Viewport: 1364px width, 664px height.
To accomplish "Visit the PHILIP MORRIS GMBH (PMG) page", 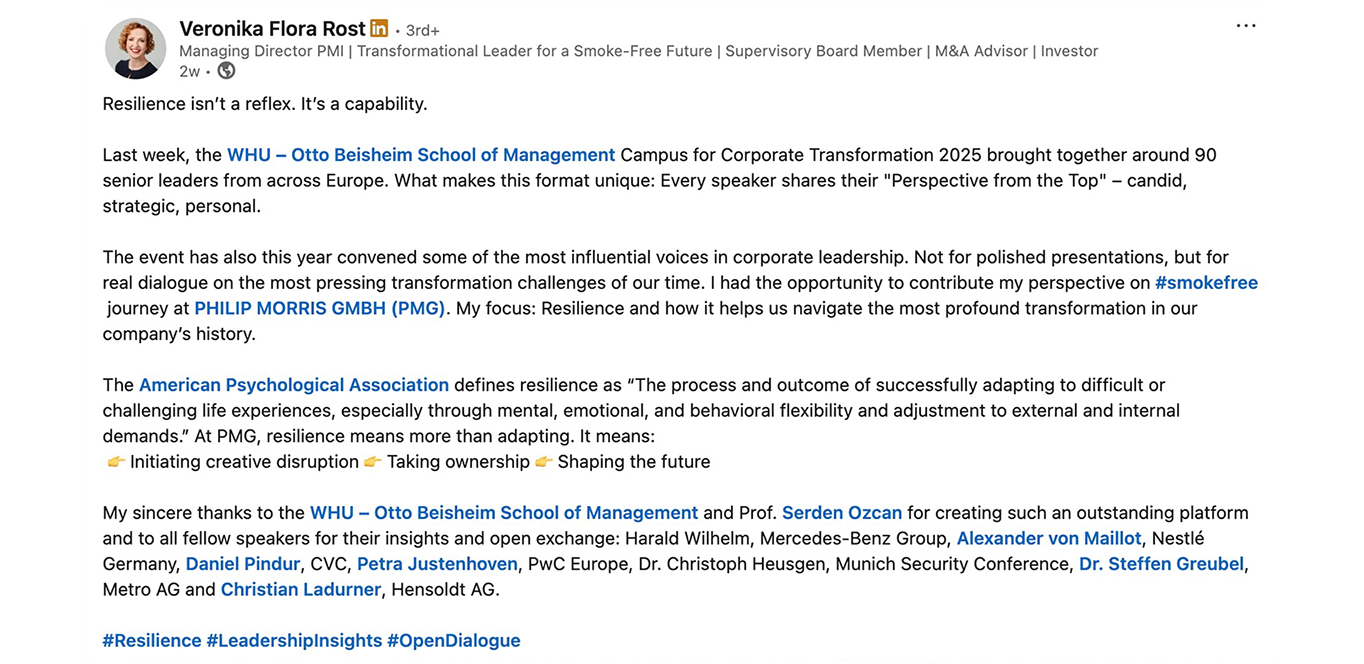I will (320, 308).
